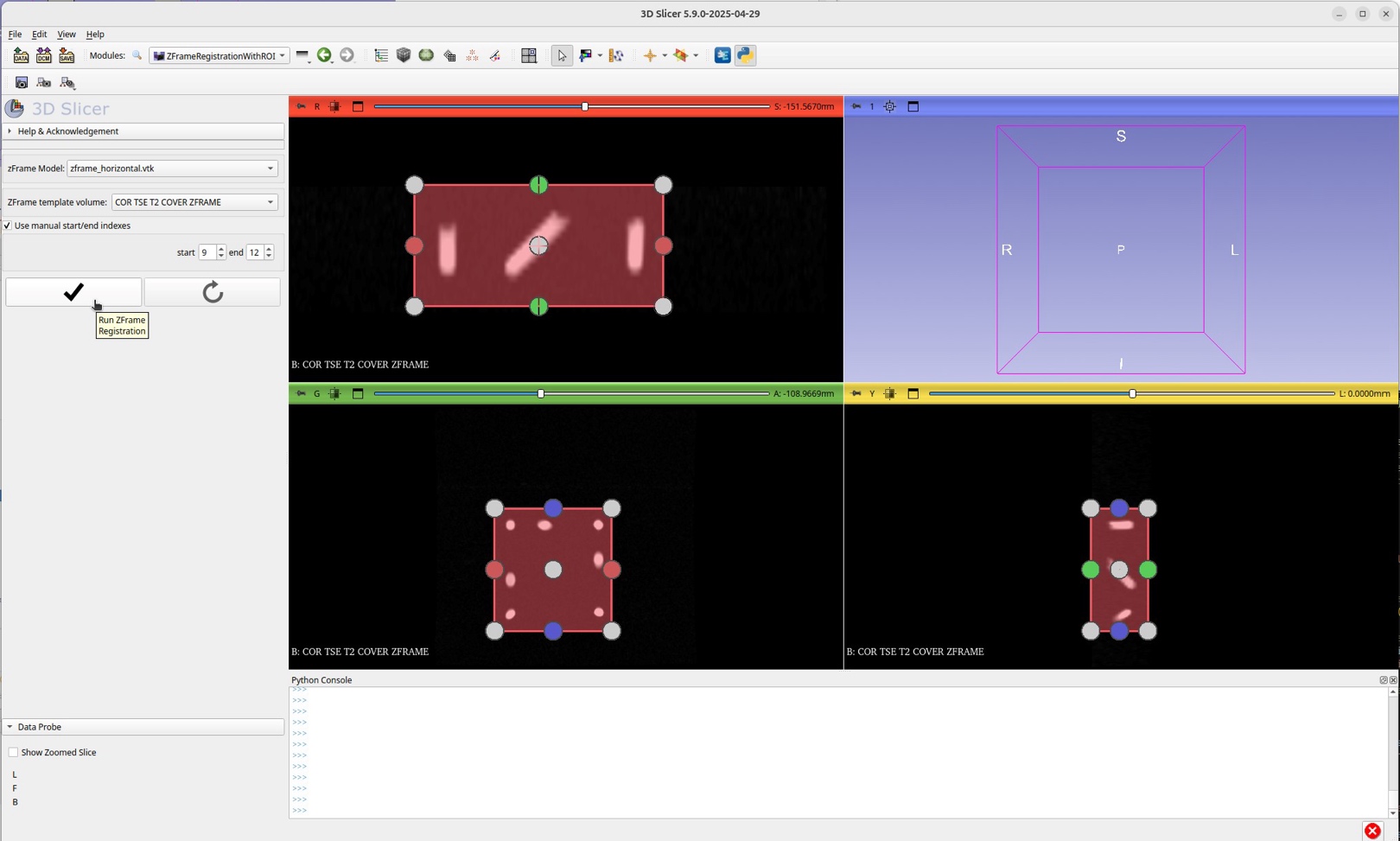Open the File menu
The image size is (1400, 841).
coord(15,34)
